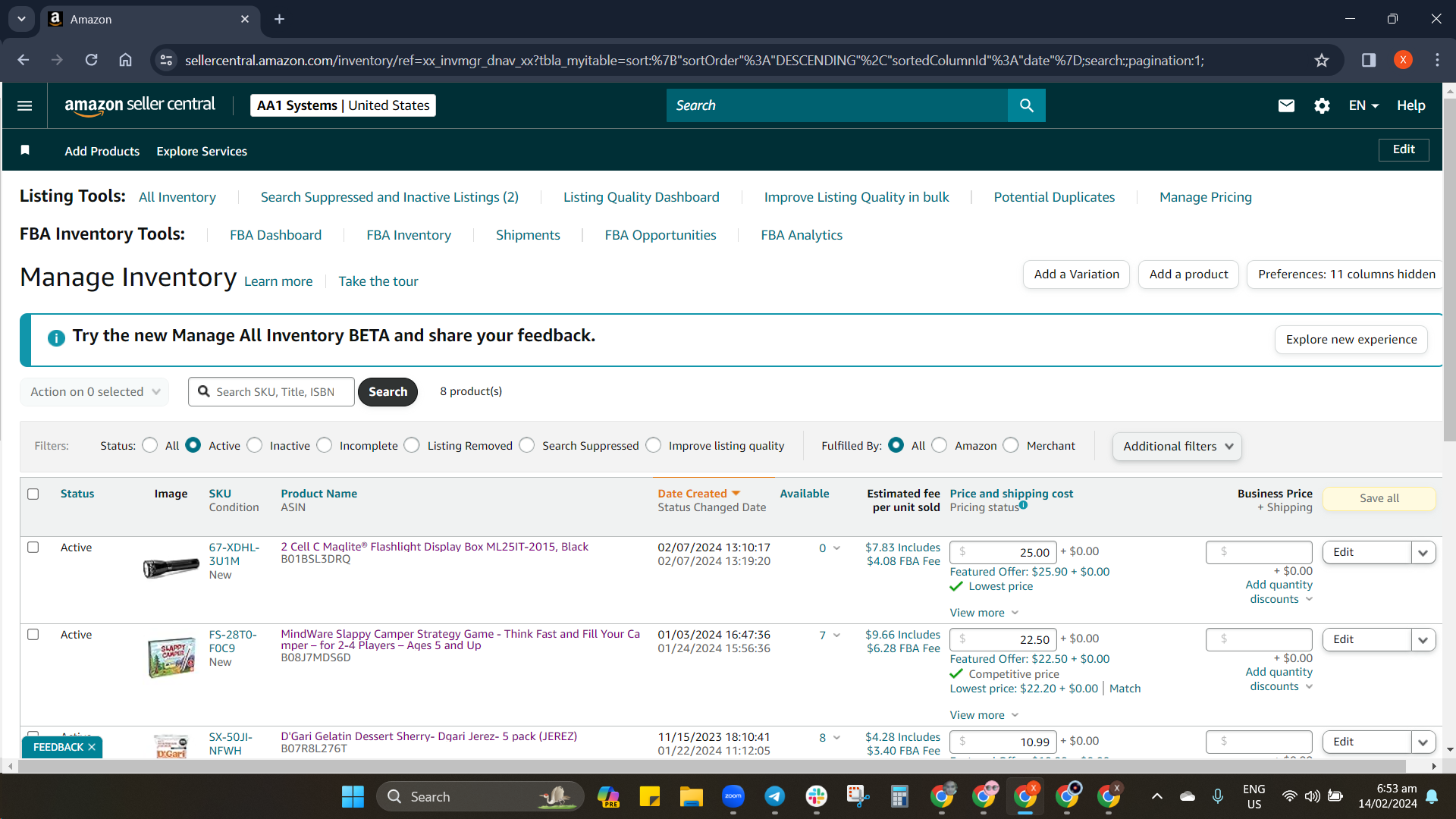Open the Seller Central messages envelope

1286,105
